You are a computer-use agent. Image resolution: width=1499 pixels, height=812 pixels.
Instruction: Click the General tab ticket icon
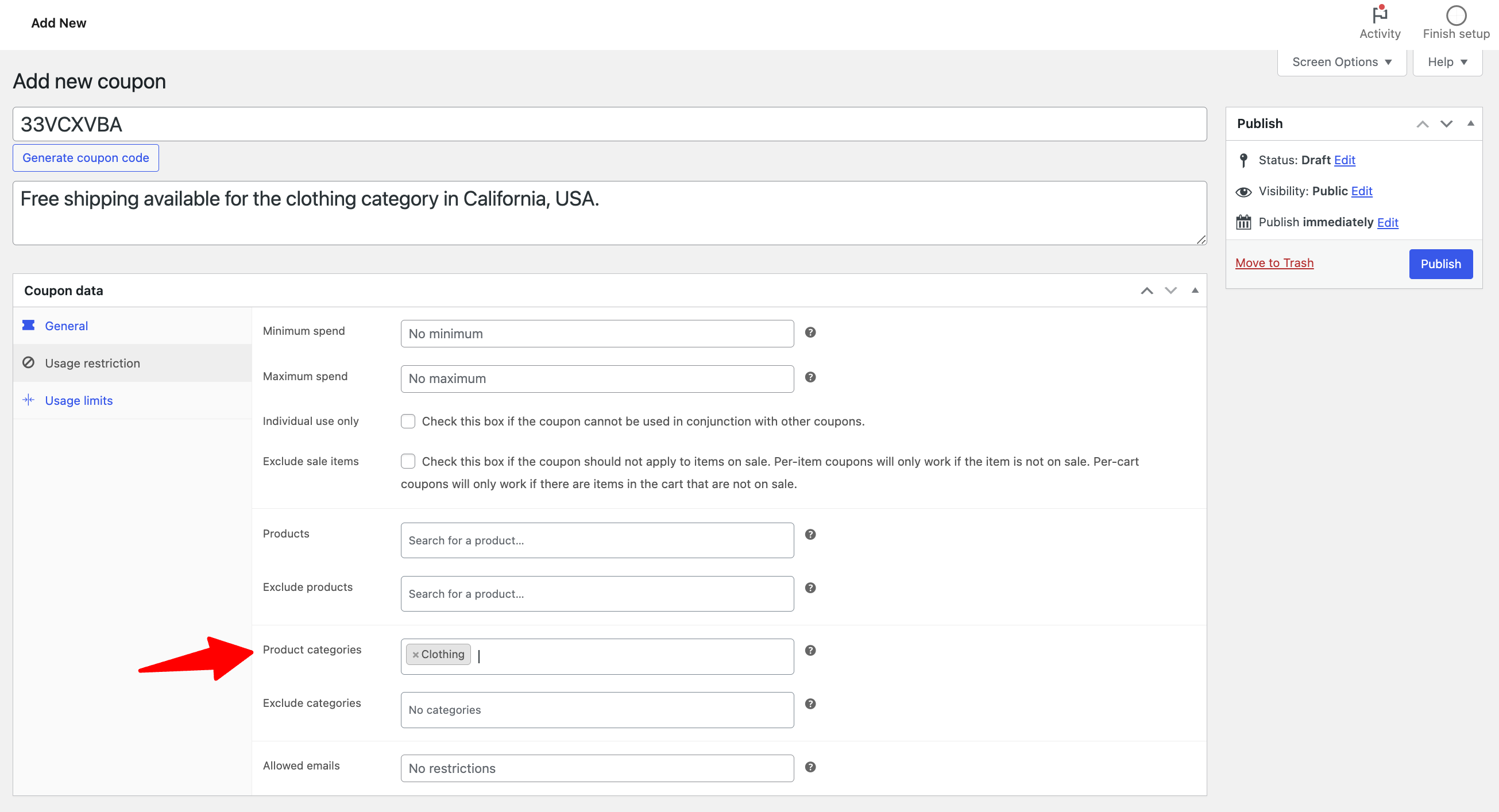(28, 325)
